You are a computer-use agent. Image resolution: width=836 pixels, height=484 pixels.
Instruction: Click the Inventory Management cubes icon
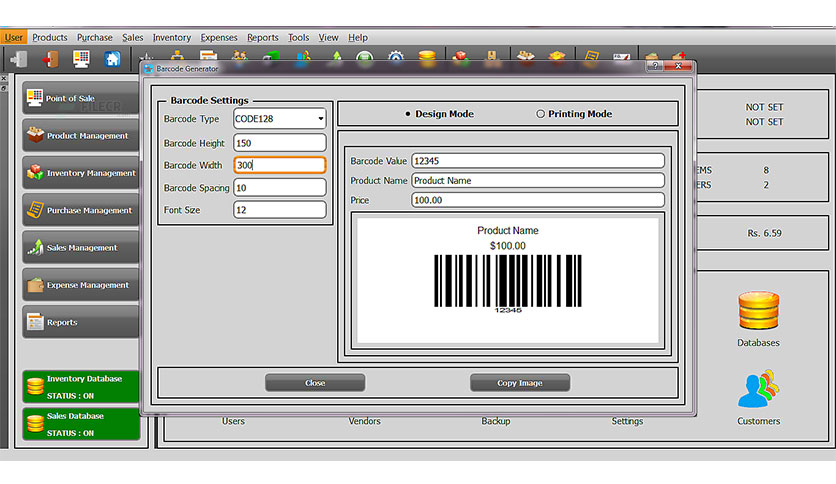[x=35, y=172]
